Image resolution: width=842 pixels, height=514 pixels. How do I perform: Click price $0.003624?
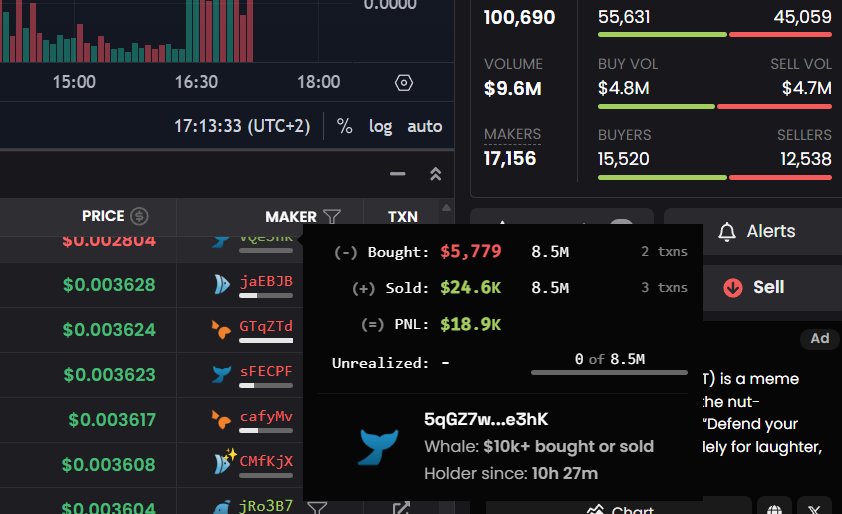(109, 329)
